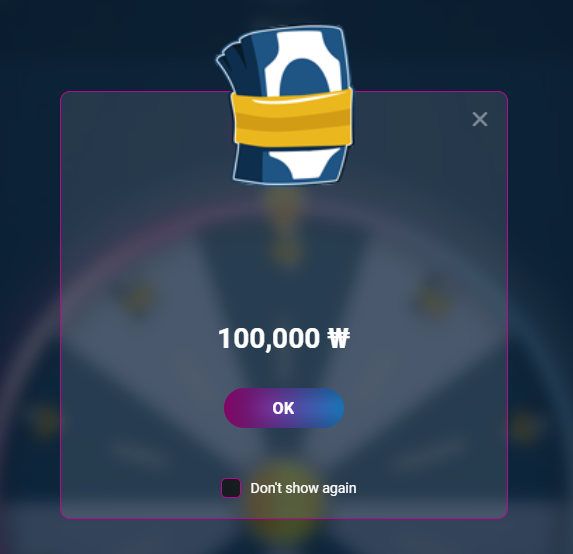Enable the Don't show again checkbox
Viewport: 573px width, 554px height.
pos(231,488)
